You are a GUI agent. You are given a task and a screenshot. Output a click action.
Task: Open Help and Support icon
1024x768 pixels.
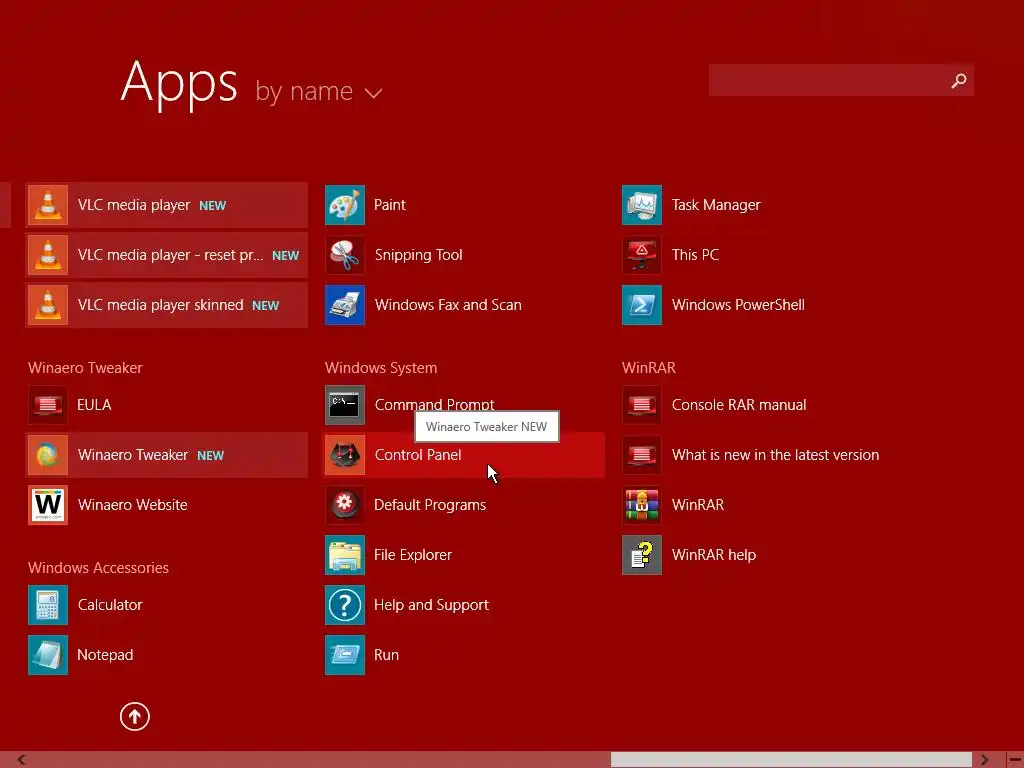(x=345, y=605)
